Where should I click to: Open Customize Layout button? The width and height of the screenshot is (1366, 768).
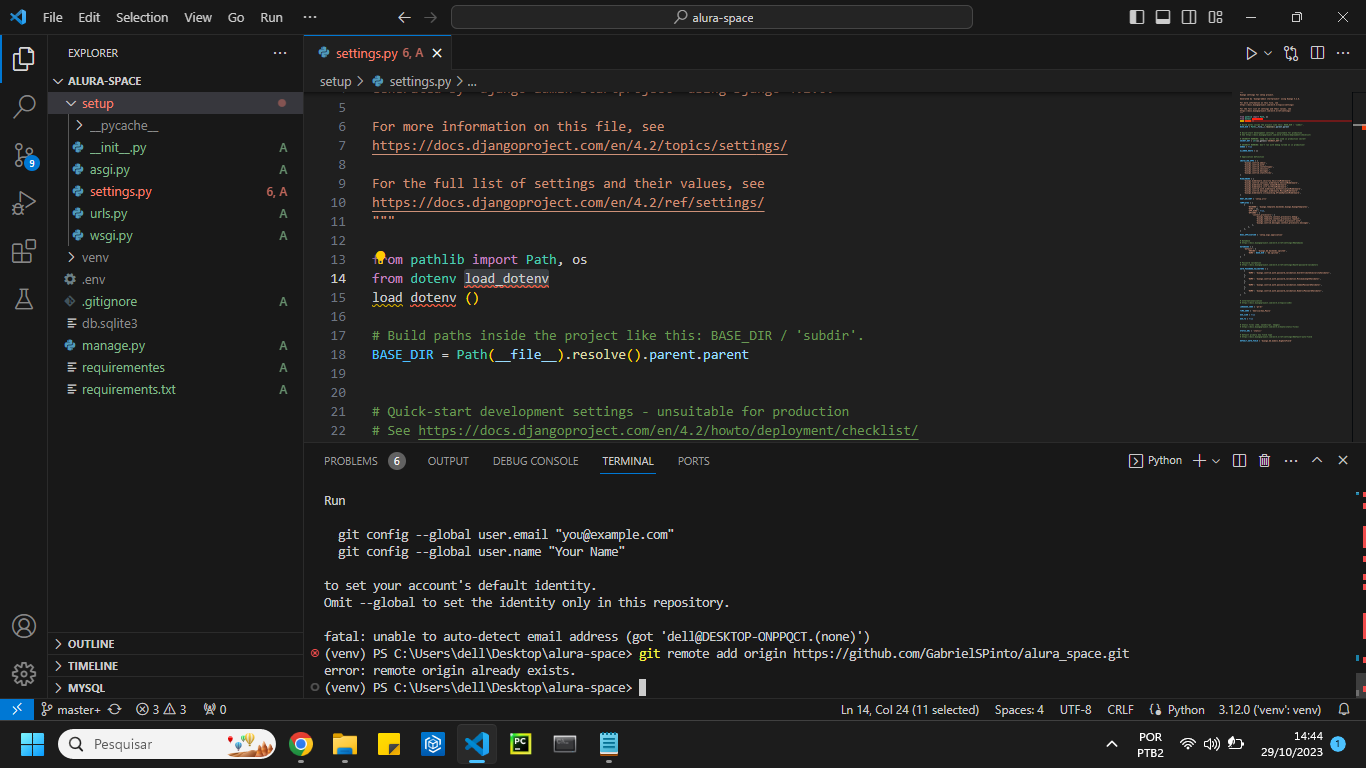(x=1215, y=18)
